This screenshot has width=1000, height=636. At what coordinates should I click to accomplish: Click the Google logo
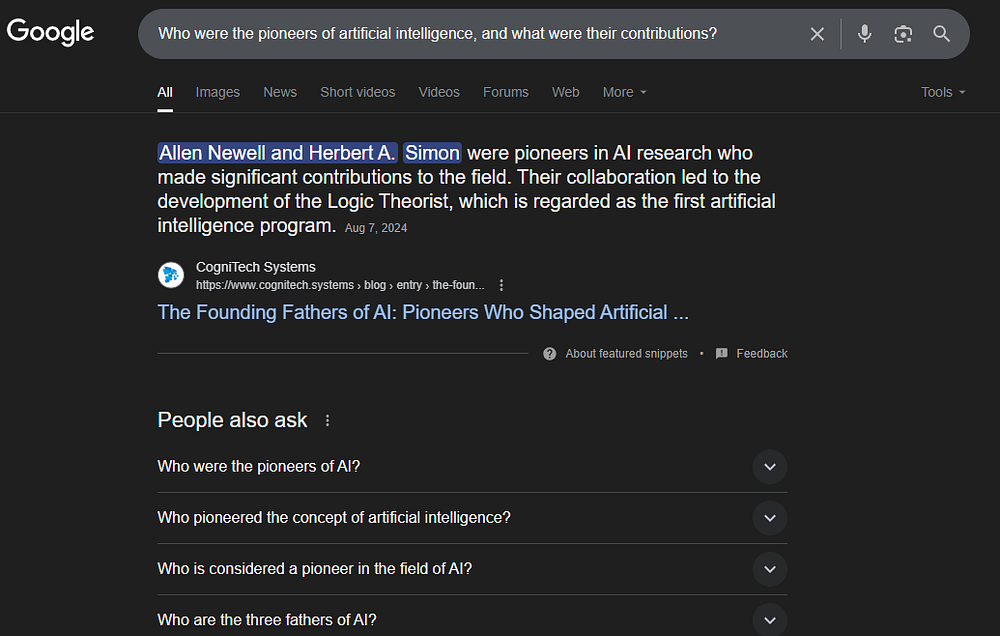pyautogui.click(x=50, y=32)
